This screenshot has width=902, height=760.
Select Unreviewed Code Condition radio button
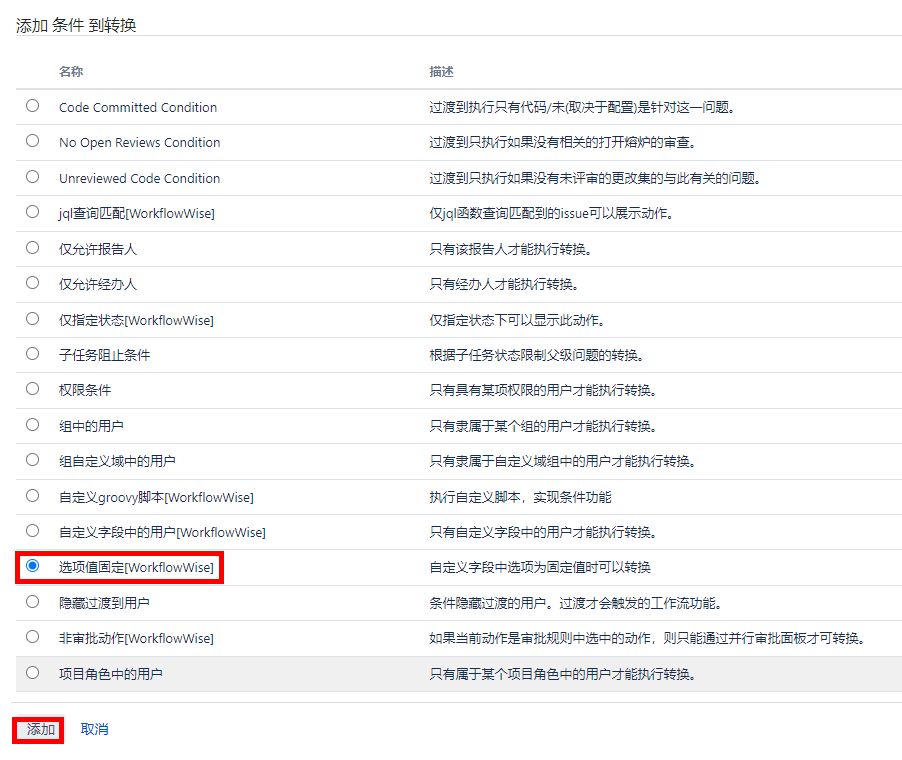click(x=33, y=177)
